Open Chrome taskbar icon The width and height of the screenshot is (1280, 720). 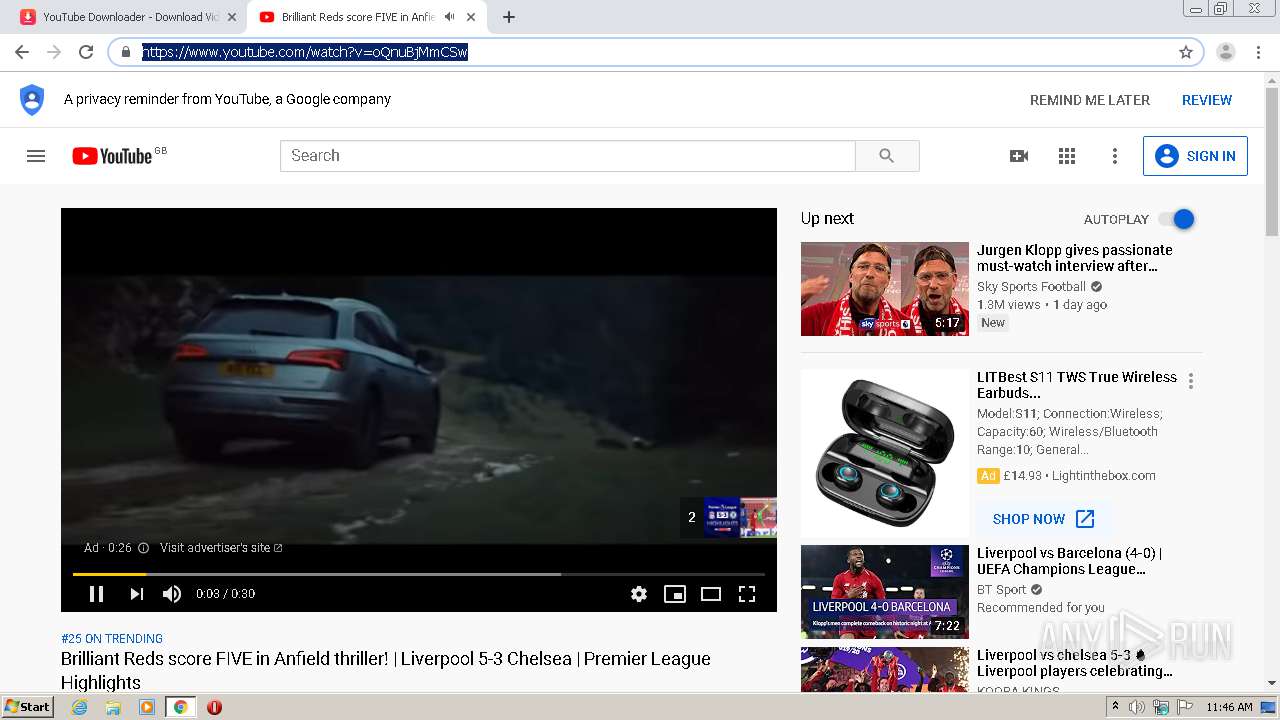181,707
